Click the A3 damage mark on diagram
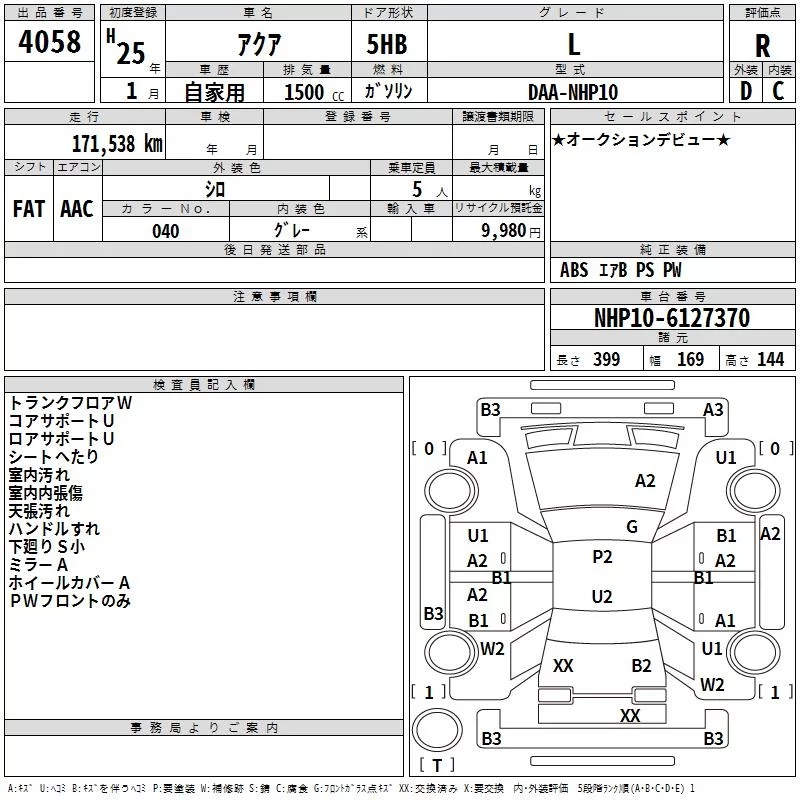Screen dimensions: 800x800 click(713, 410)
